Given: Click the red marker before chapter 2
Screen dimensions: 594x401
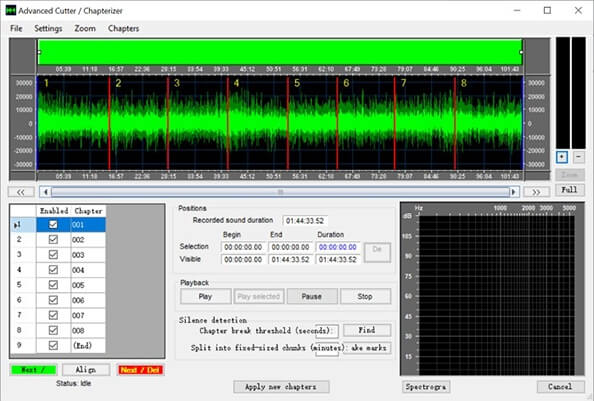Looking at the screenshot, I should [109, 123].
